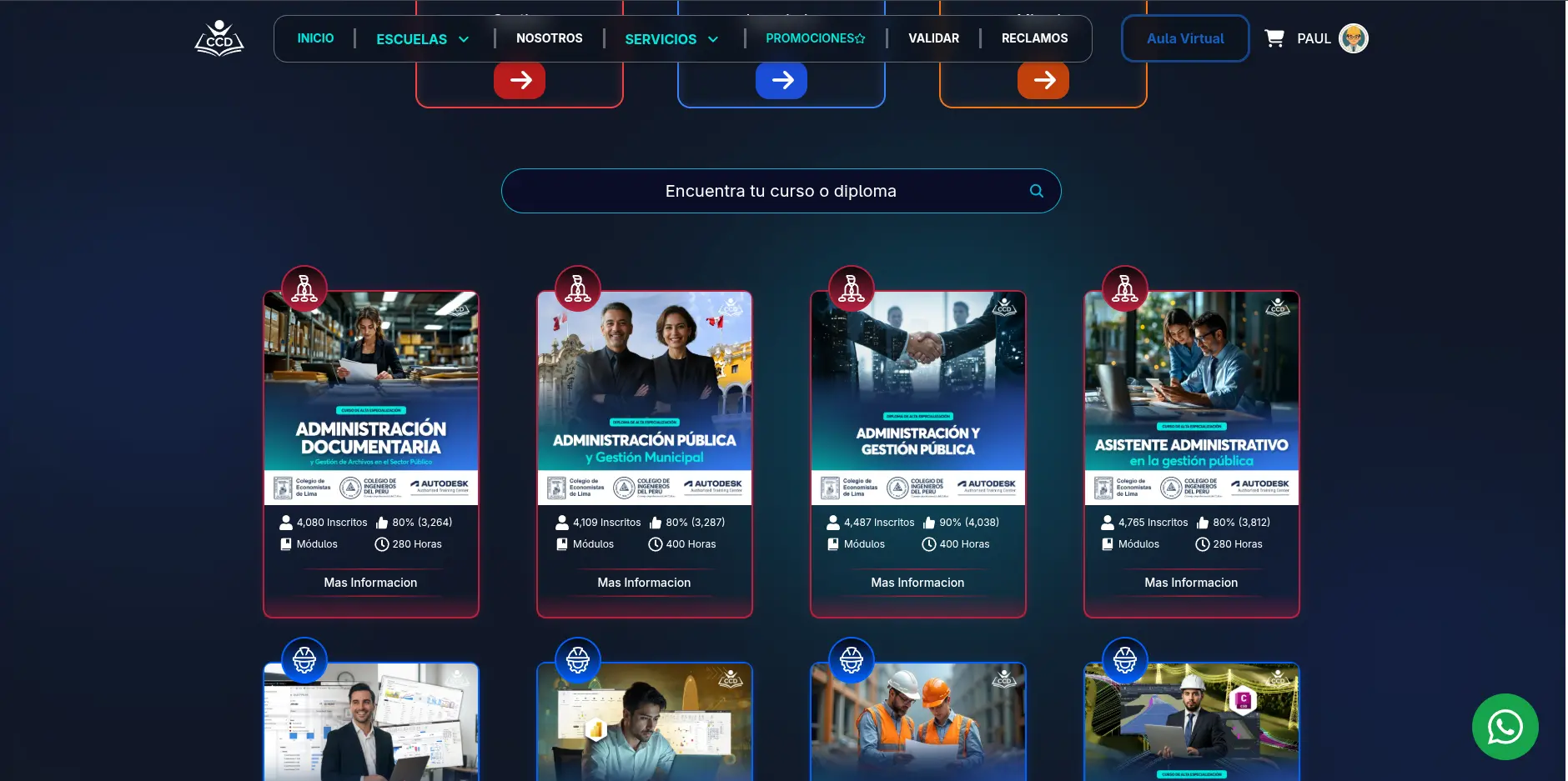Viewport: 1568px width, 781px height.
Task: Click category badge on Administración Pública card
Action: pyautogui.click(x=578, y=288)
